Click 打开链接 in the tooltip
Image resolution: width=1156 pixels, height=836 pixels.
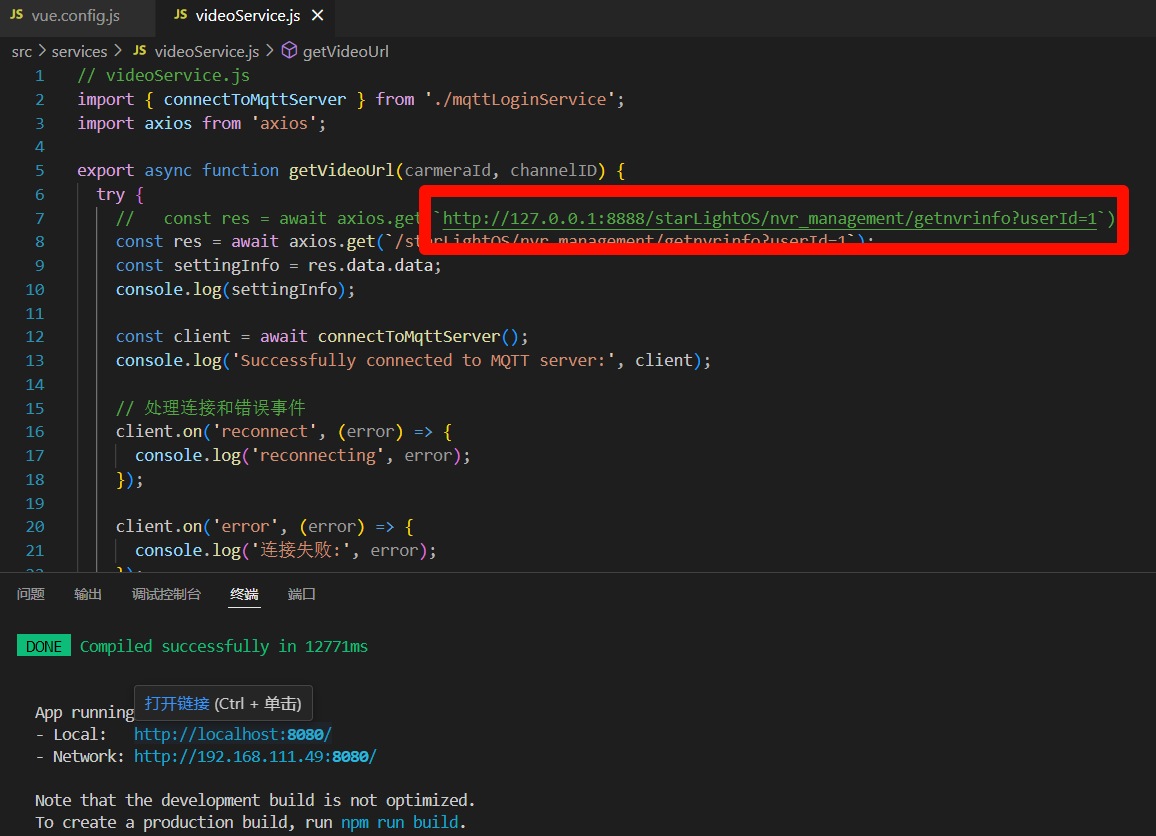[x=177, y=703]
